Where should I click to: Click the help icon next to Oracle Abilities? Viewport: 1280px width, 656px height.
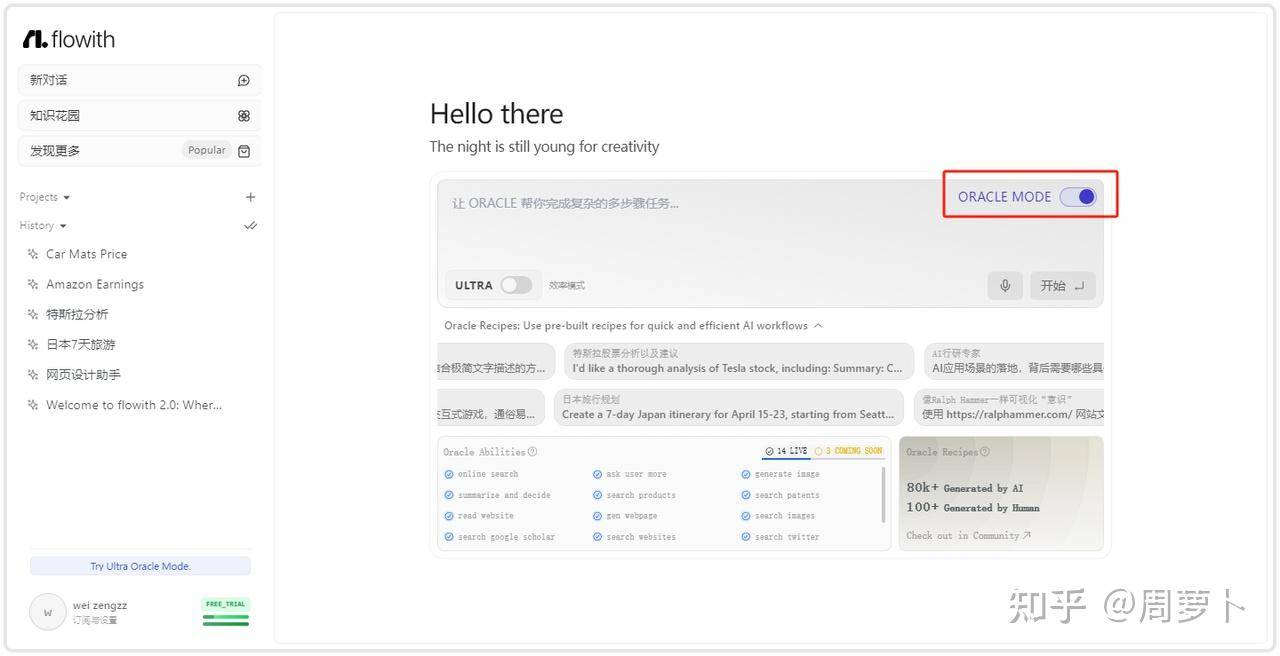532,452
